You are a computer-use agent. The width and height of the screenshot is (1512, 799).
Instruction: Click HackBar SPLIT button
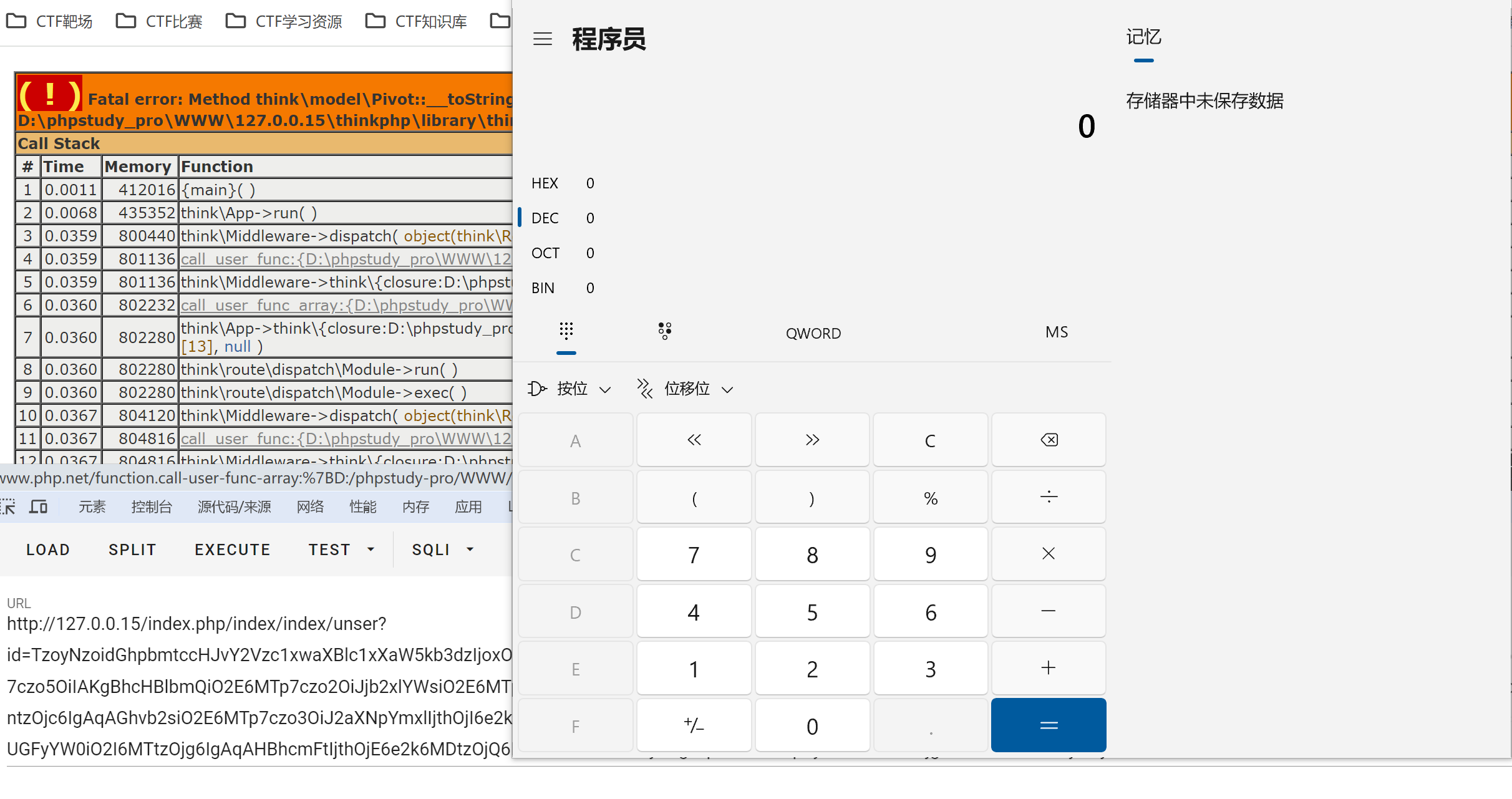pos(132,550)
